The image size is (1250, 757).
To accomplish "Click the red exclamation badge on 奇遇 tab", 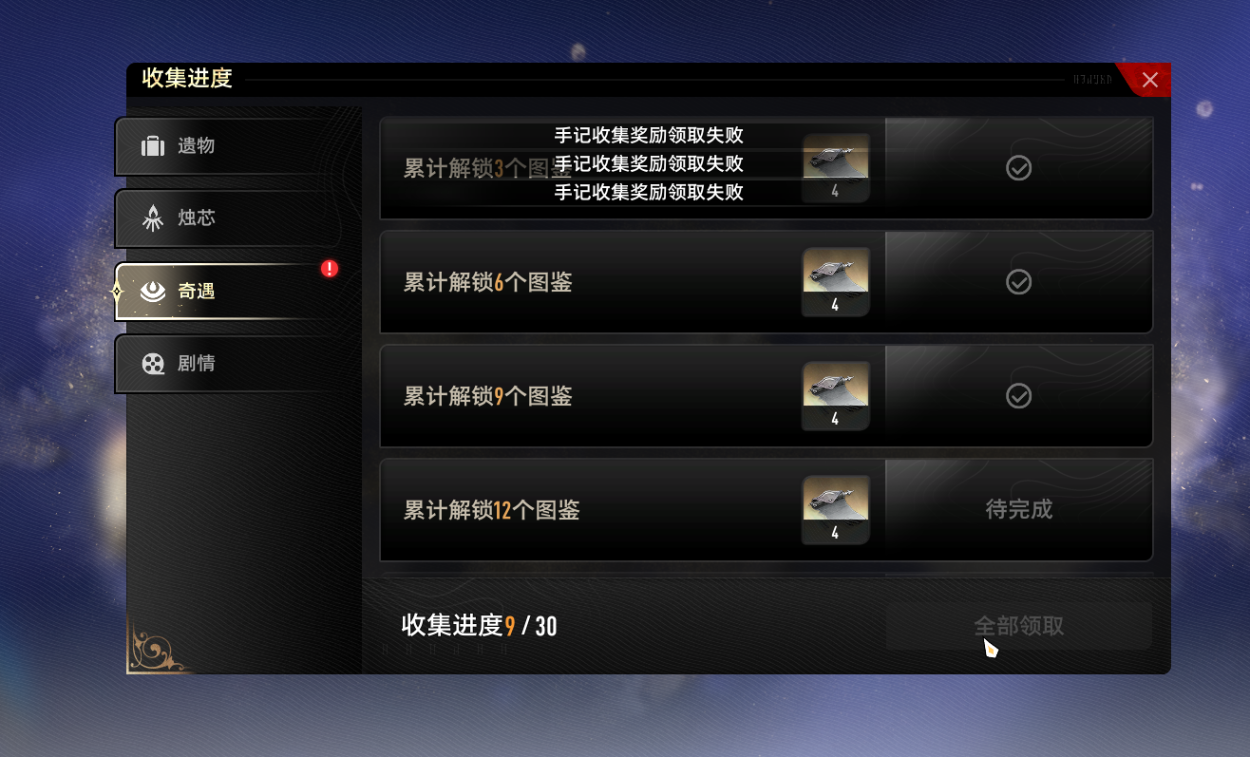I will pos(329,268).
